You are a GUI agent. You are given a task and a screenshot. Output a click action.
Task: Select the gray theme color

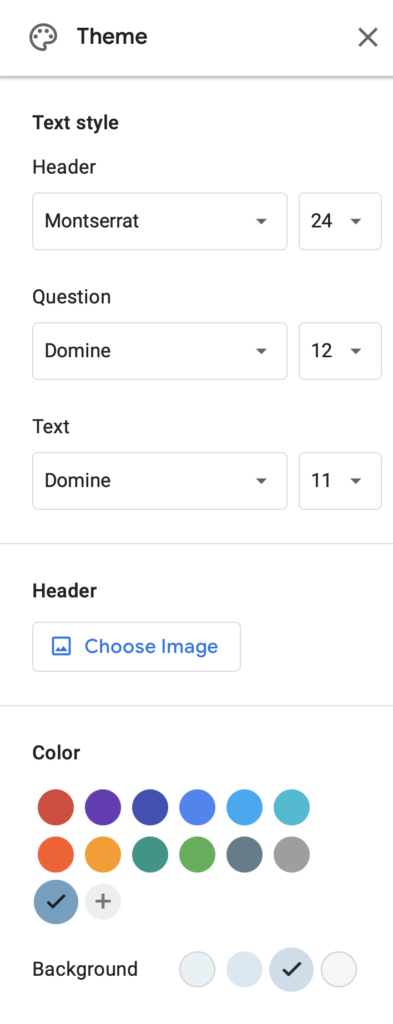click(x=291, y=854)
